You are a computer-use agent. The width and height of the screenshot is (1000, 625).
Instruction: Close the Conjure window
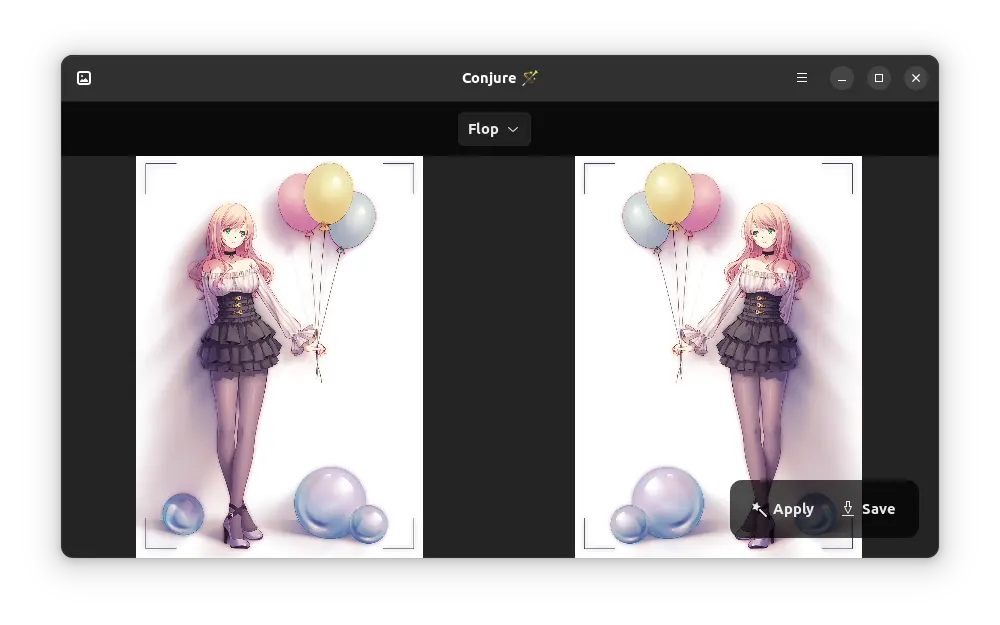(915, 78)
